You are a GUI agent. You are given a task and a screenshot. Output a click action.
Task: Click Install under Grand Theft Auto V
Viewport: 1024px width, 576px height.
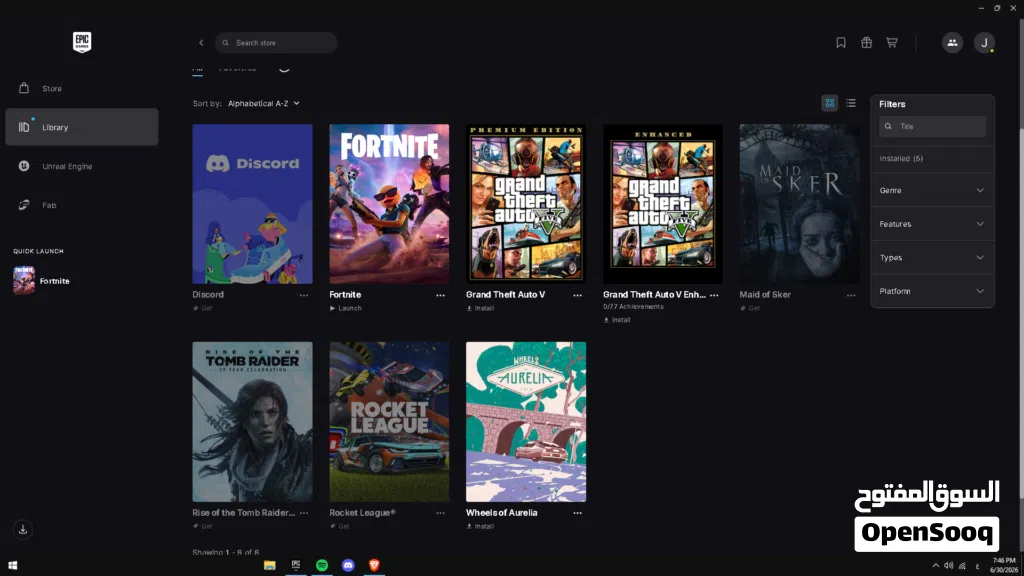click(x=480, y=308)
